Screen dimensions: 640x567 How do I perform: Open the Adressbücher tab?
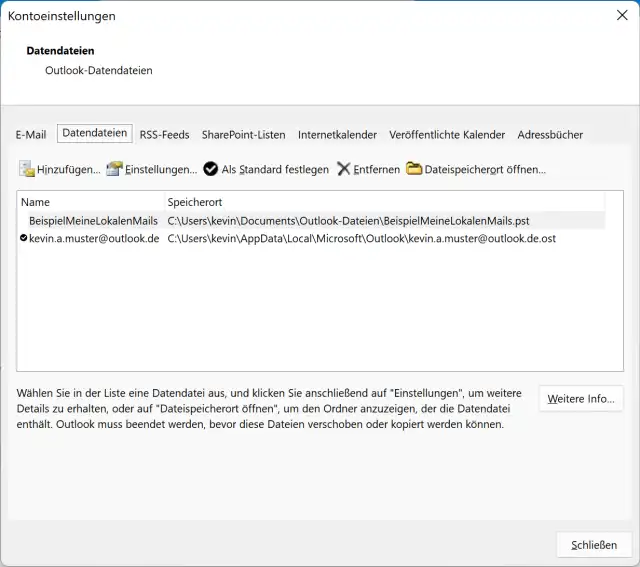click(550, 135)
